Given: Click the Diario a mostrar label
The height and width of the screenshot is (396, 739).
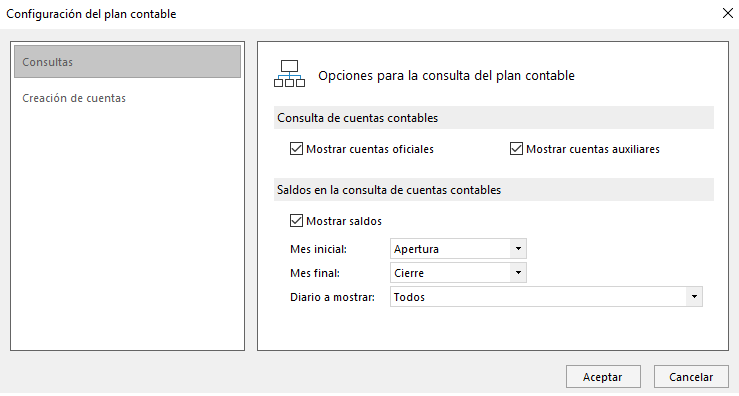Looking at the screenshot, I should point(332,297).
